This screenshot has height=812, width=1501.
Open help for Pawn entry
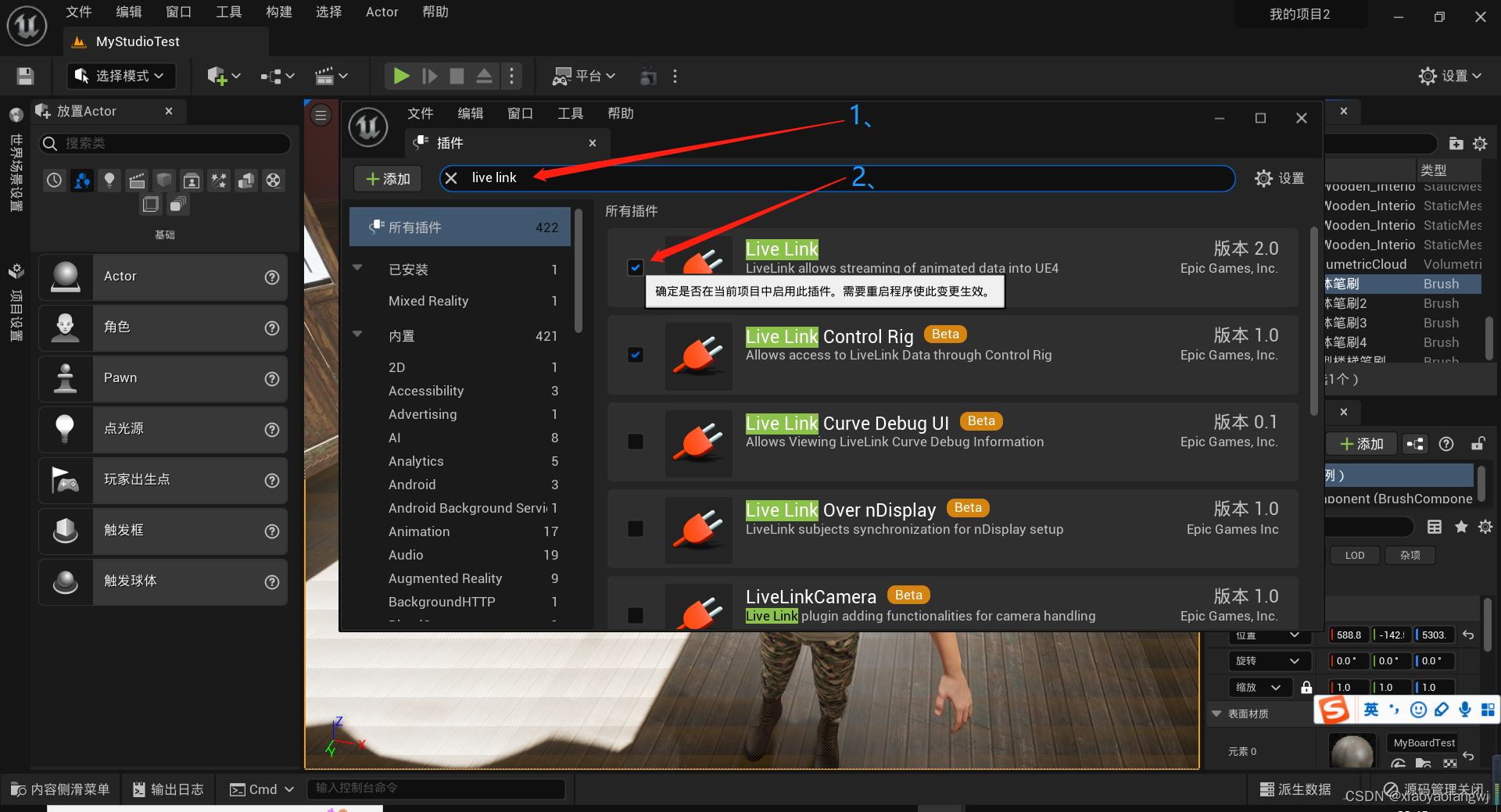point(272,378)
